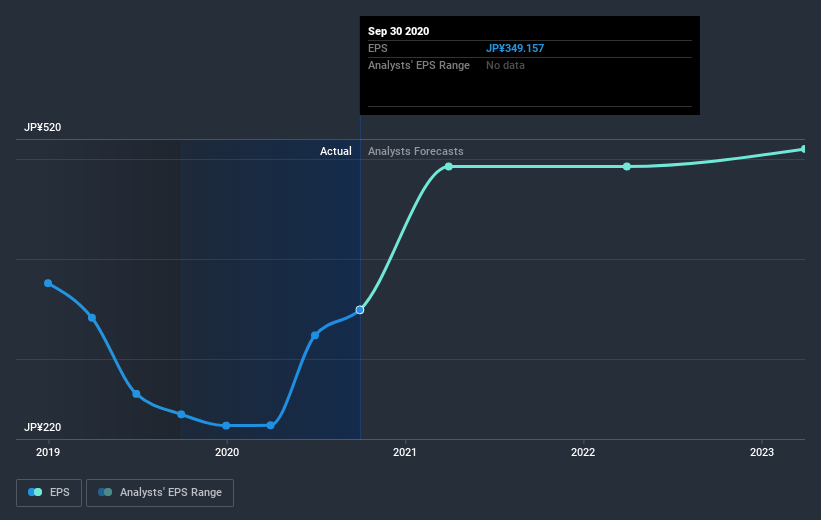This screenshot has width=821, height=520.
Task: Click the 2023 x-axis label
Action: [x=761, y=452]
